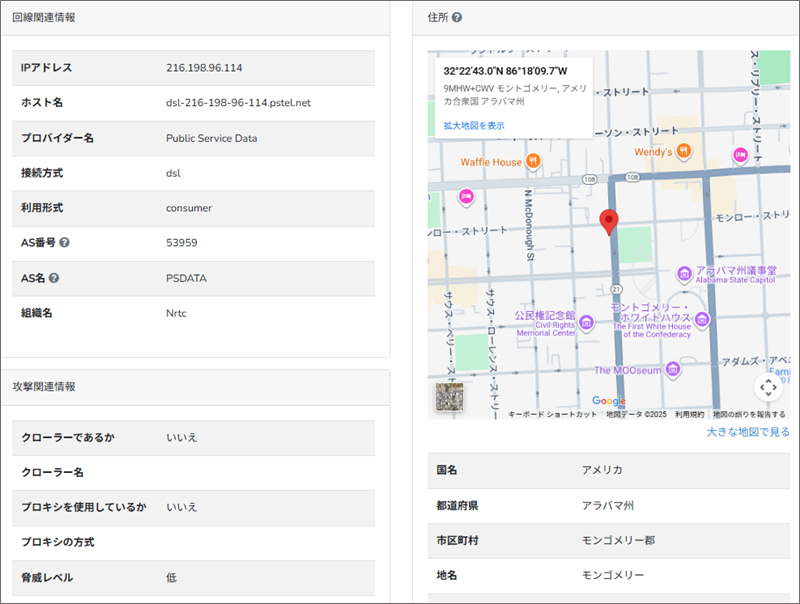Screen dimensions: 800x604
Task: Switch to satellite view thumbnail
Action: tap(449, 397)
